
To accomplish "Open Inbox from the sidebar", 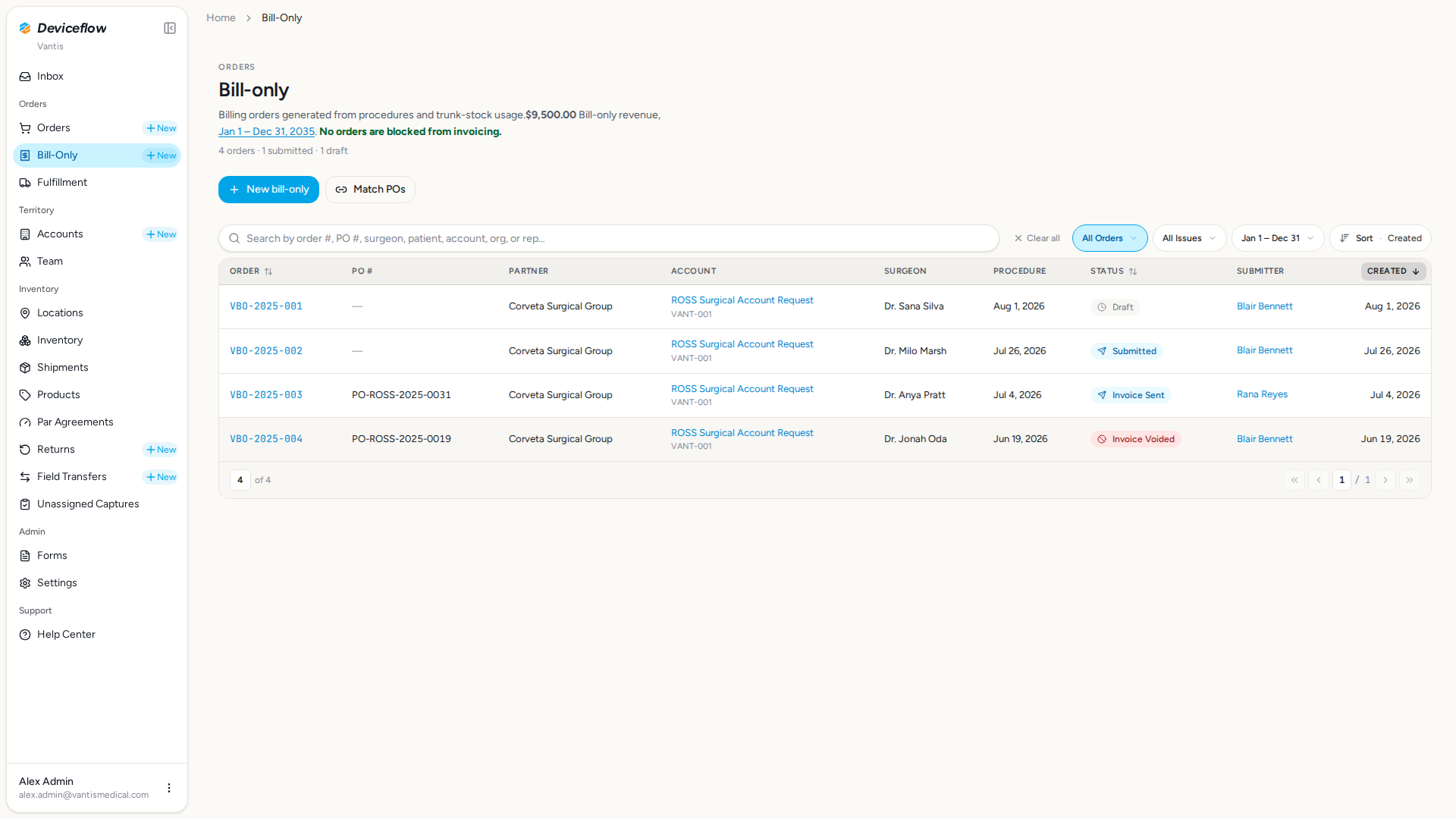I will [x=97, y=77].
